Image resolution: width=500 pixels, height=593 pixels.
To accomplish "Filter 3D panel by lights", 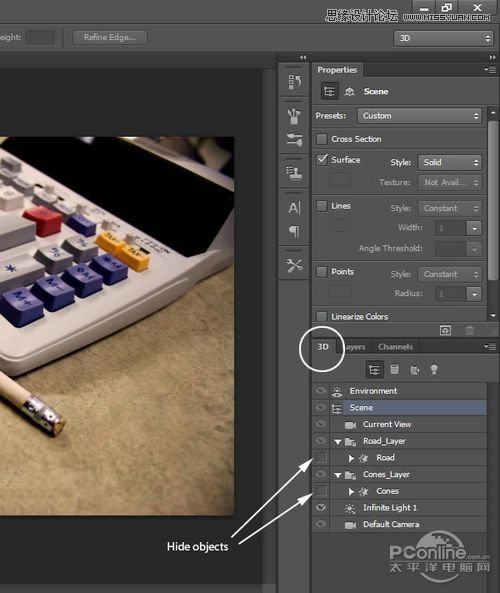I will pyautogui.click(x=434, y=369).
